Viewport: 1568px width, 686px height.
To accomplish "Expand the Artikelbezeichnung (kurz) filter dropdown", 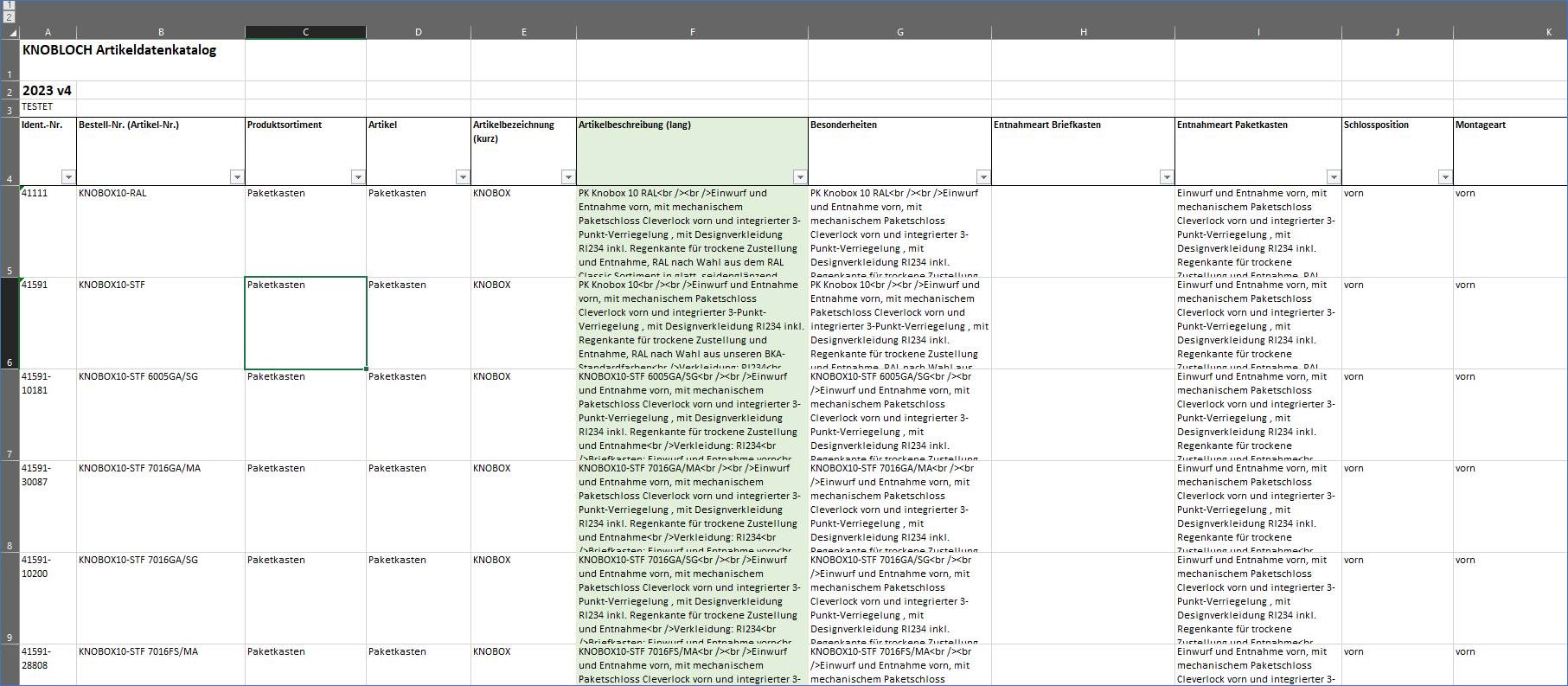I will 568,177.
